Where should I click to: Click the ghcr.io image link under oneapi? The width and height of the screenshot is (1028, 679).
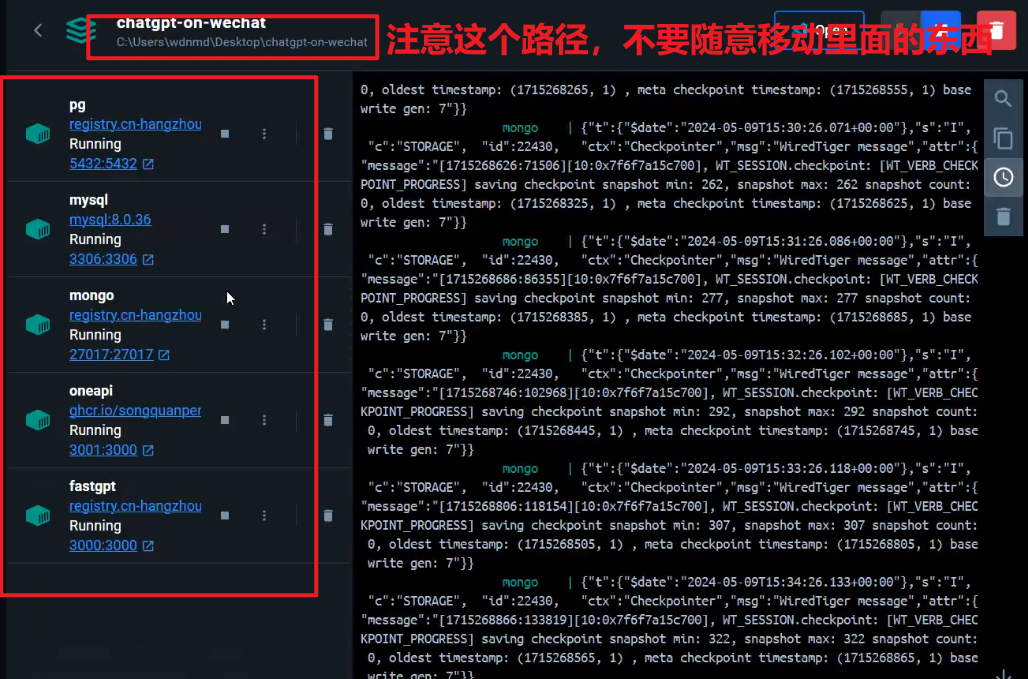[x=135, y=411]
